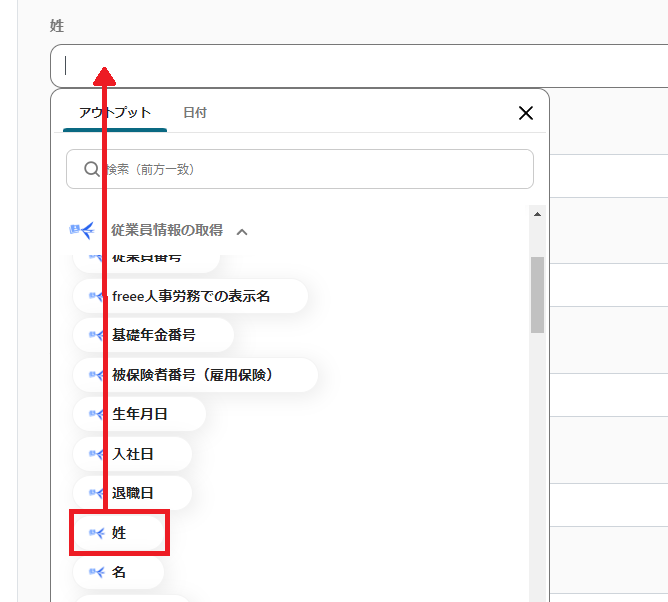
Task: Click the 姓 text input field
Action: click(x=359, y=66)
